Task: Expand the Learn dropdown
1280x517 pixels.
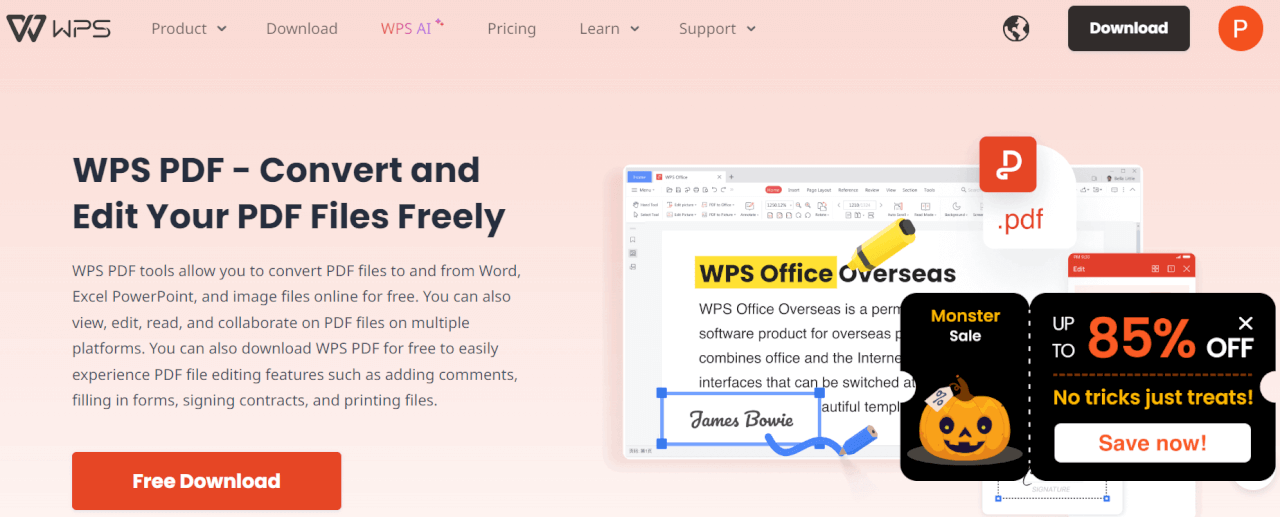Action: click(609, 29)
